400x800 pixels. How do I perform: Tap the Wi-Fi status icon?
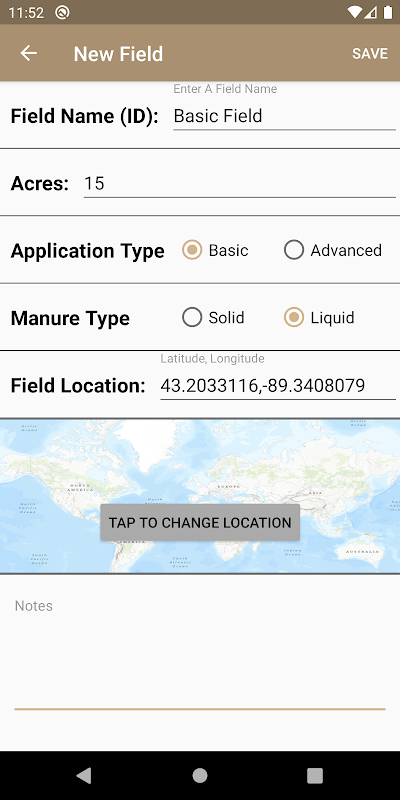[x=354, y=12]
